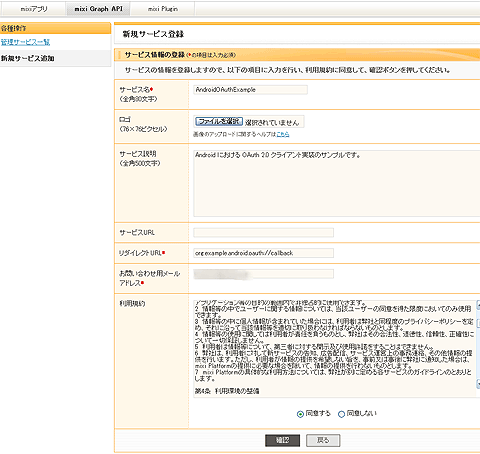Screen dimensions: 480x454
Task: Select the 同意しない radio button
Action: pyautogui.click(x=341, y=414)
